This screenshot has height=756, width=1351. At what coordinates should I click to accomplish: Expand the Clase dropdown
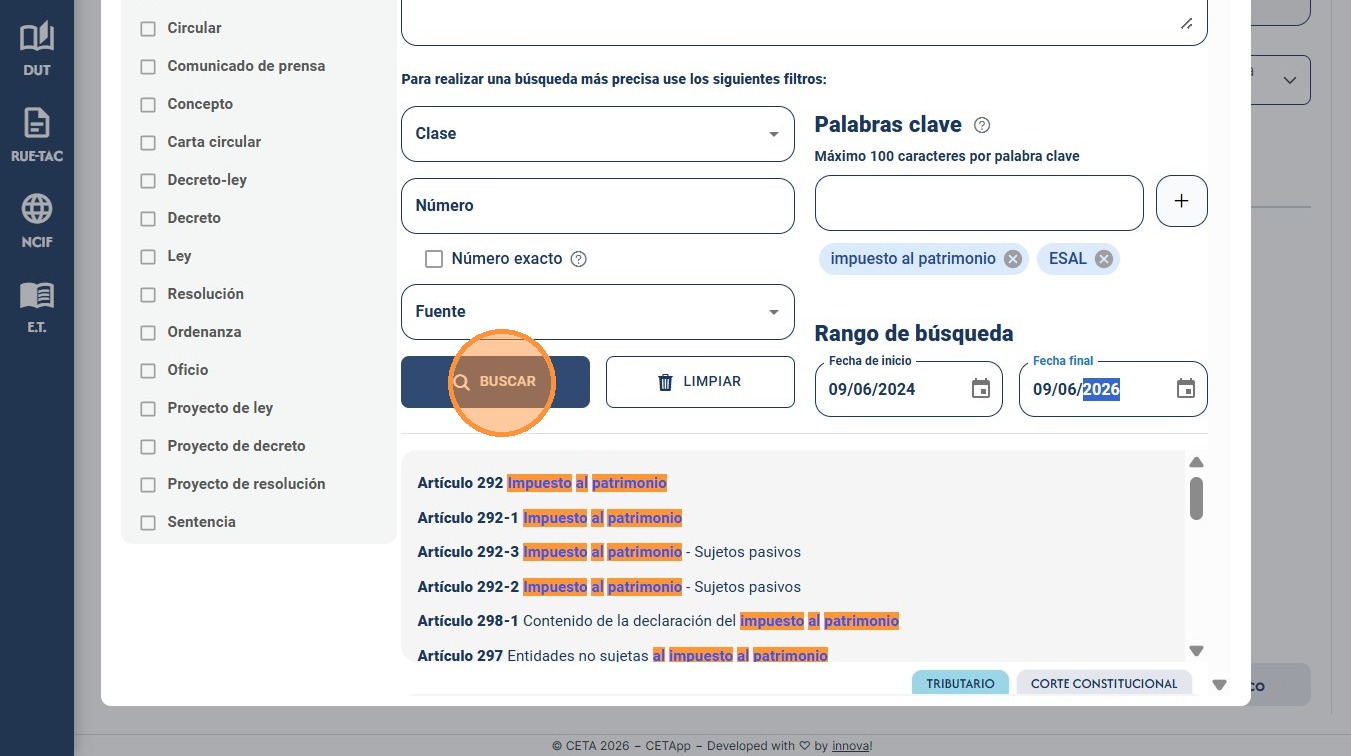click(x=598, y=134)
